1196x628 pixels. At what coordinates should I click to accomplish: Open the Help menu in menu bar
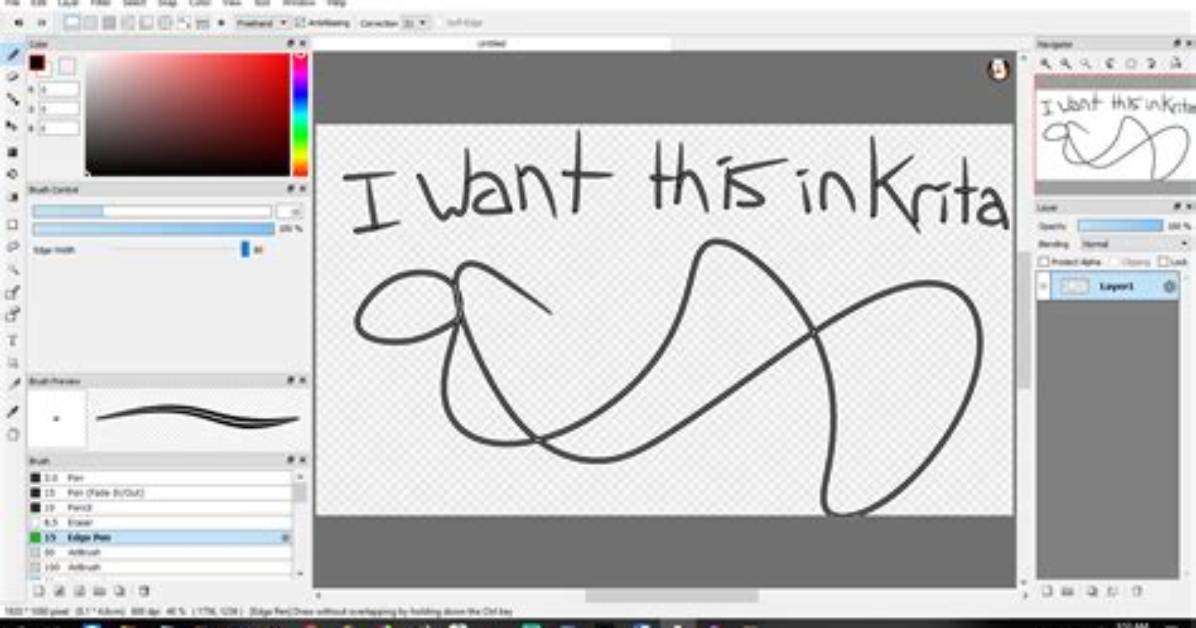click(x=336, y=3)
